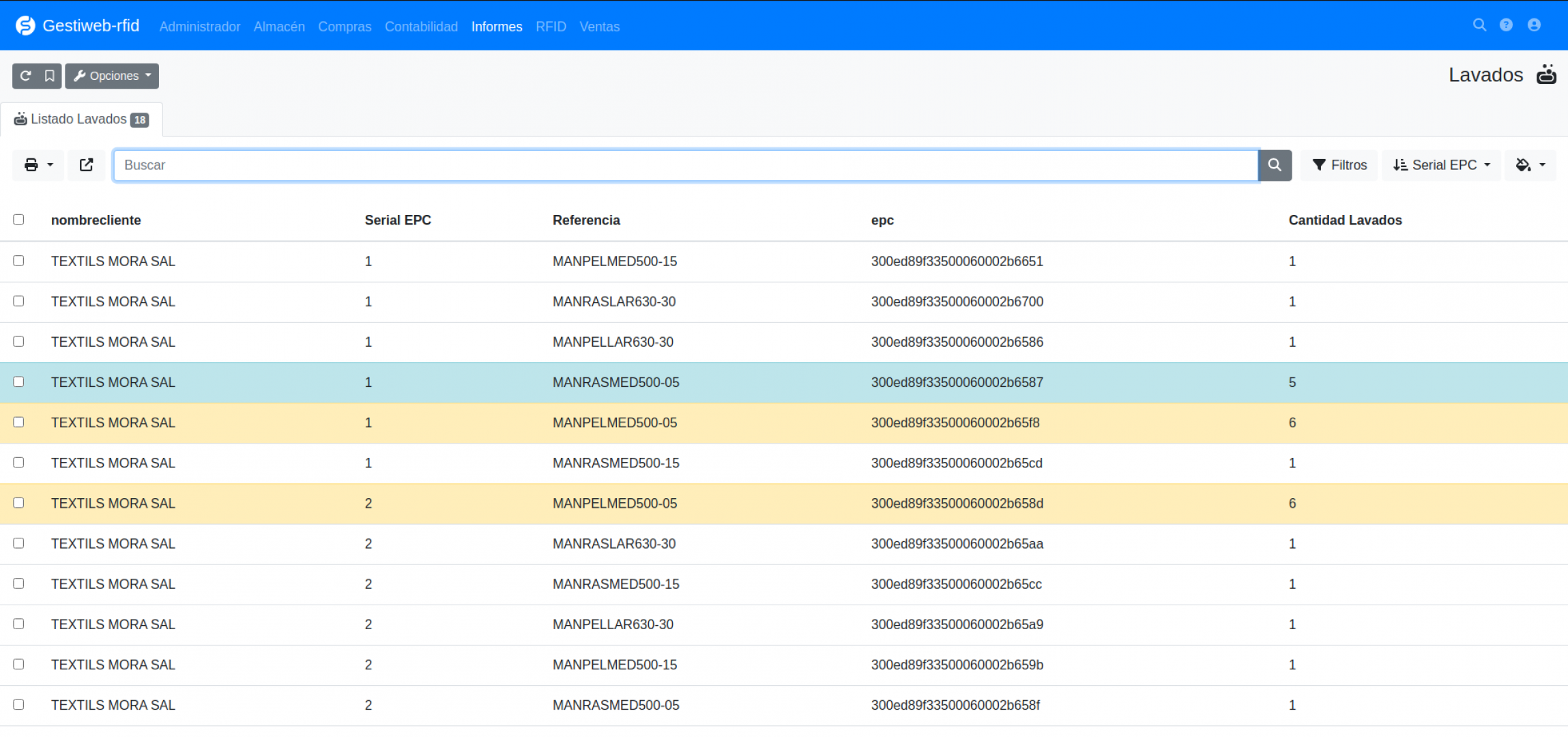Click the export/open in new window icon

tap(87, 165)
